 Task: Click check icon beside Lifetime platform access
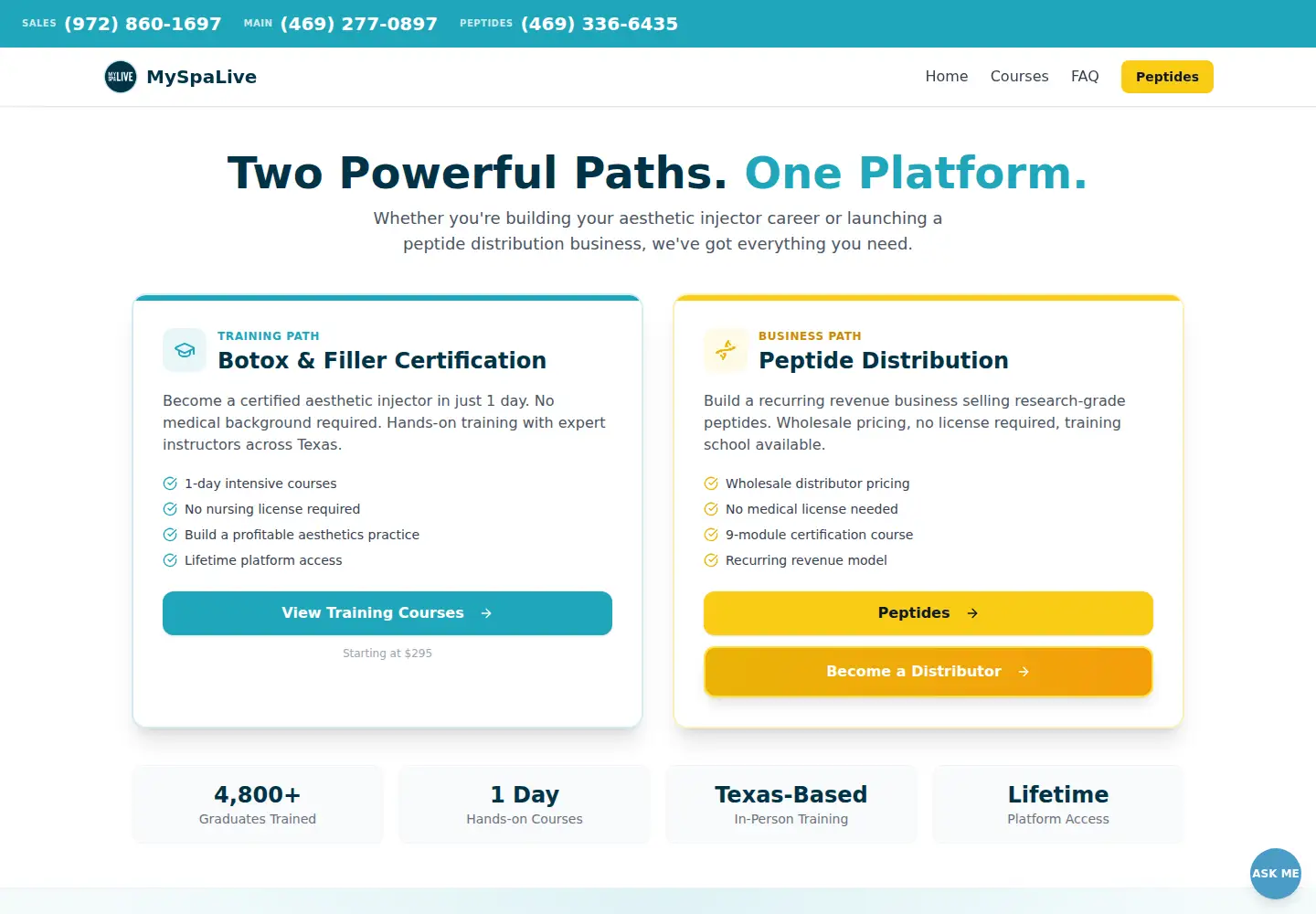pos(170,560)
